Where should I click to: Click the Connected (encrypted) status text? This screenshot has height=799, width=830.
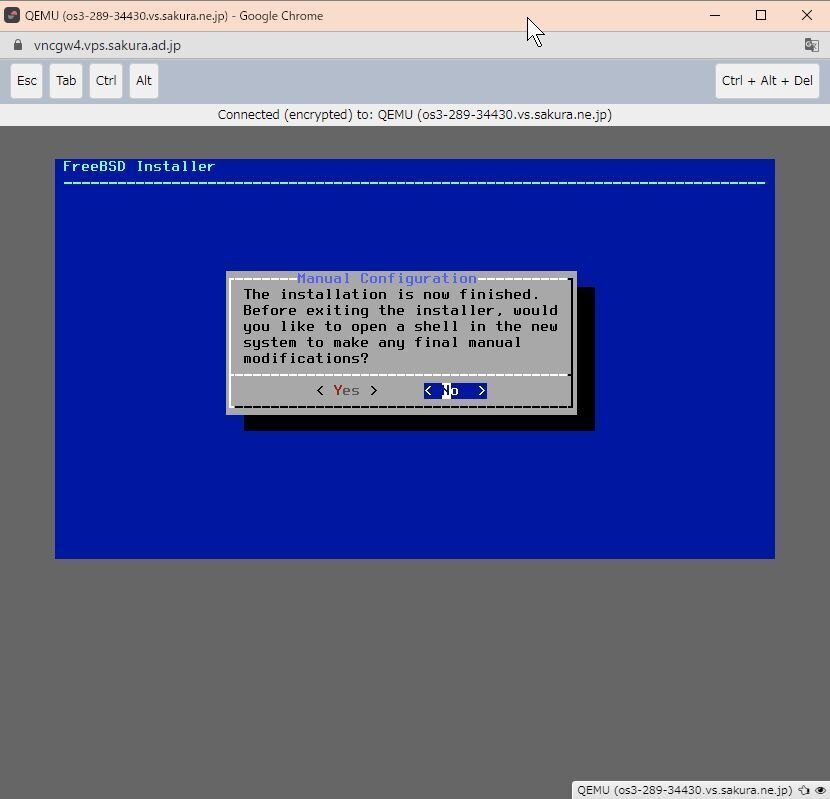pos(415,115)
